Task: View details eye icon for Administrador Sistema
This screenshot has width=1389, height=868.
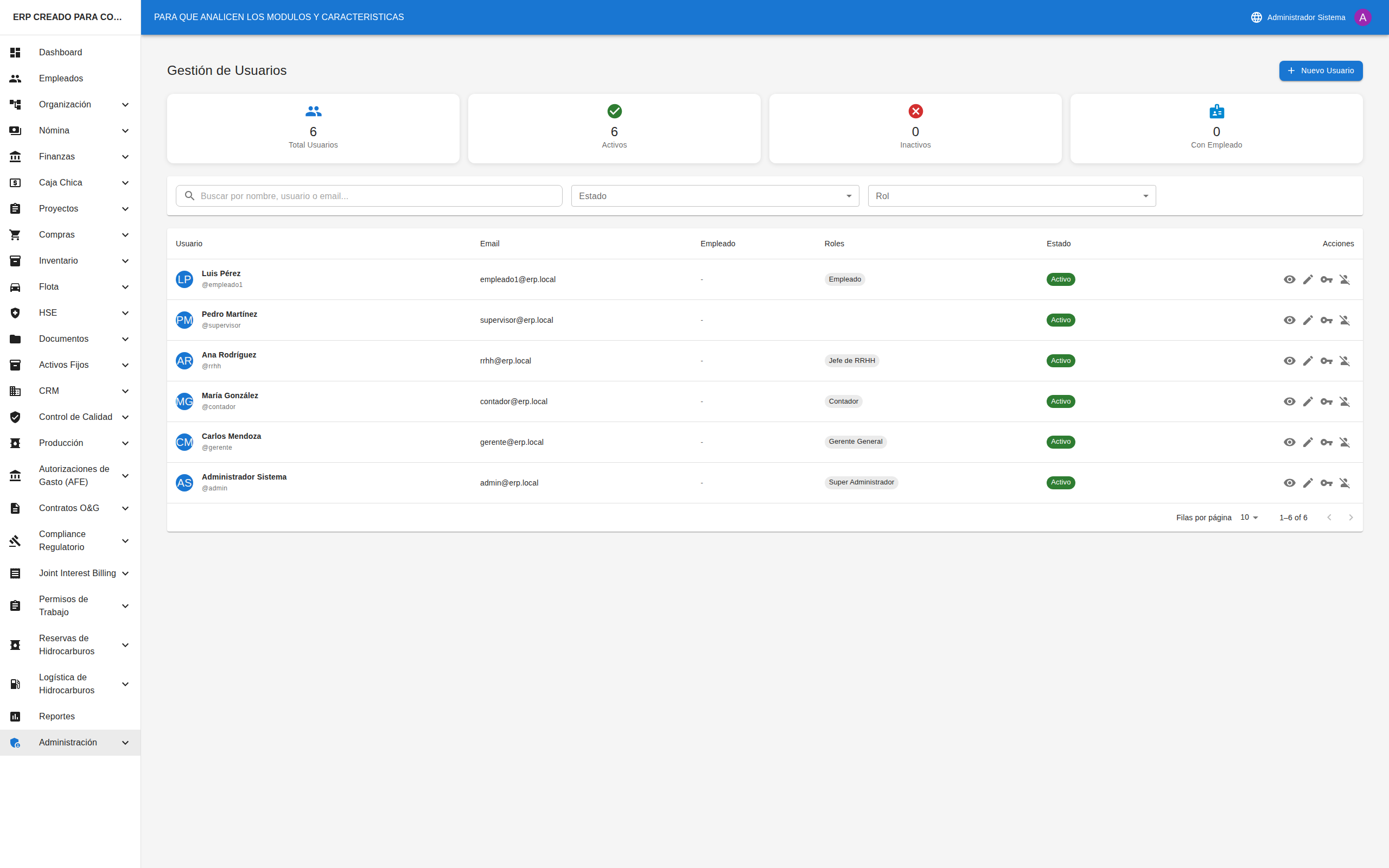Action: 1289,483
